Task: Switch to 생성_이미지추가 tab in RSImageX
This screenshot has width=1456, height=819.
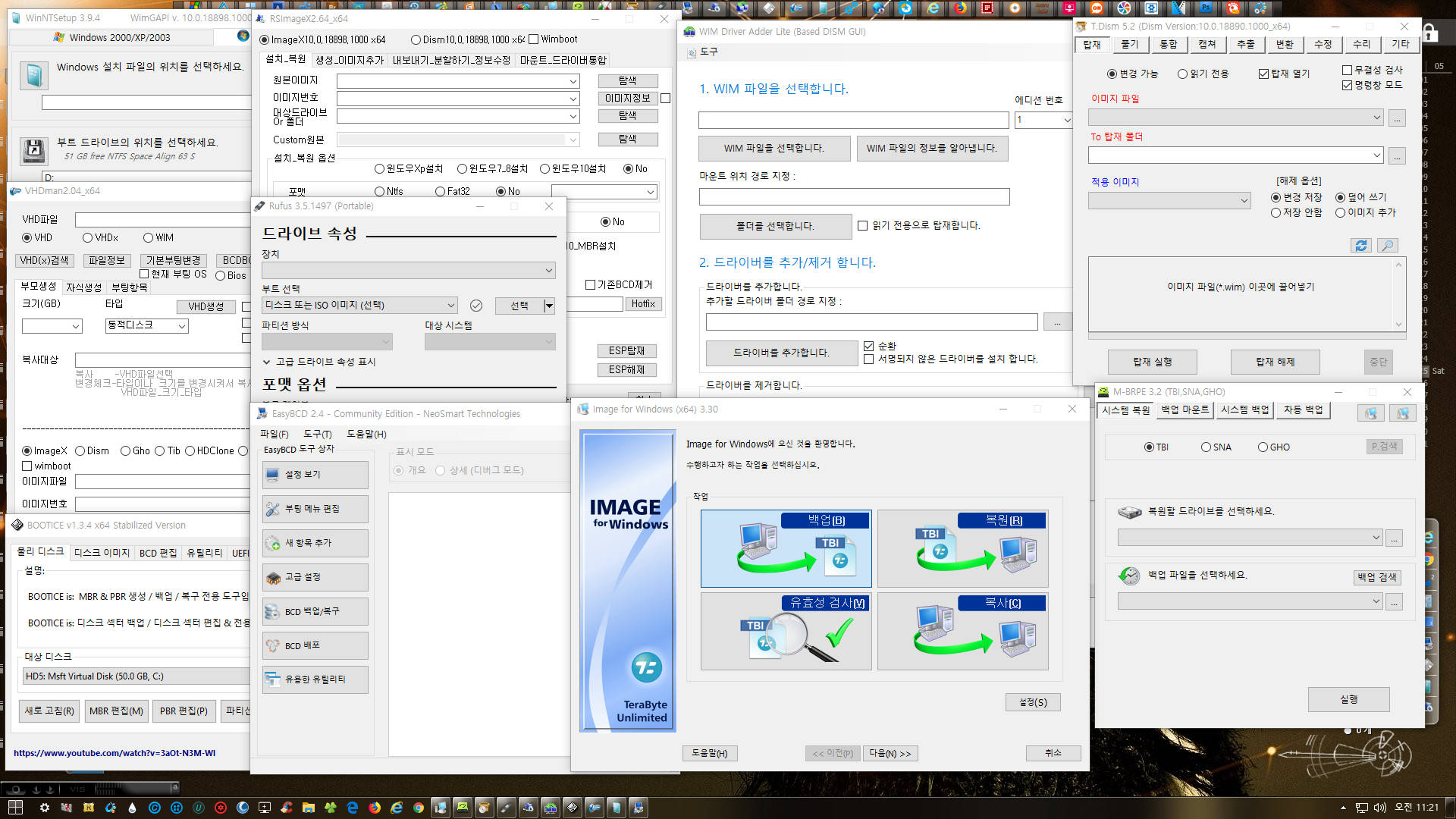Action: (350, 60)
